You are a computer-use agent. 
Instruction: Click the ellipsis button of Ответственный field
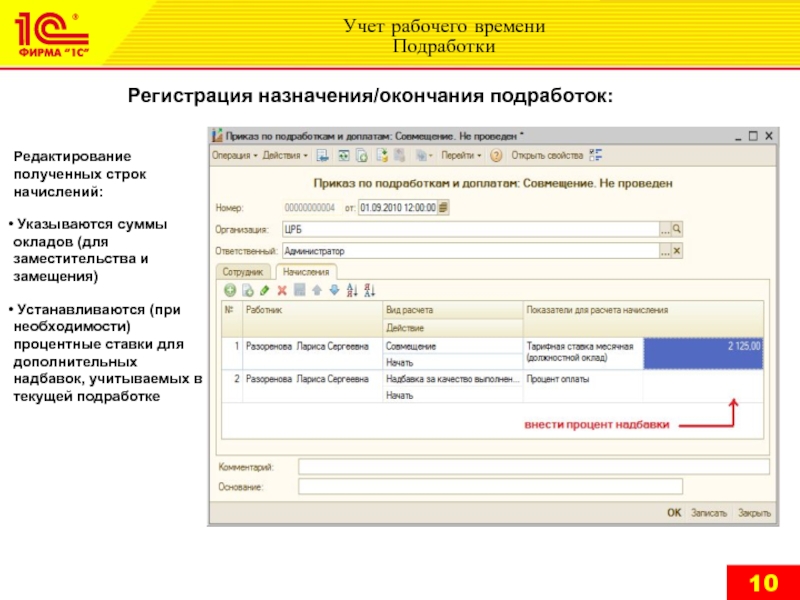click(665, 251)
